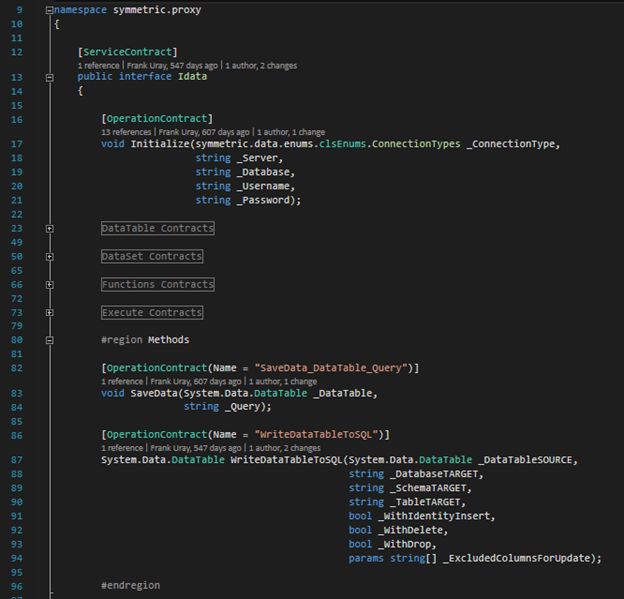
Task: Open 'Frank Uray, 607 days ago' above SaveData
Action: [196, 381]
